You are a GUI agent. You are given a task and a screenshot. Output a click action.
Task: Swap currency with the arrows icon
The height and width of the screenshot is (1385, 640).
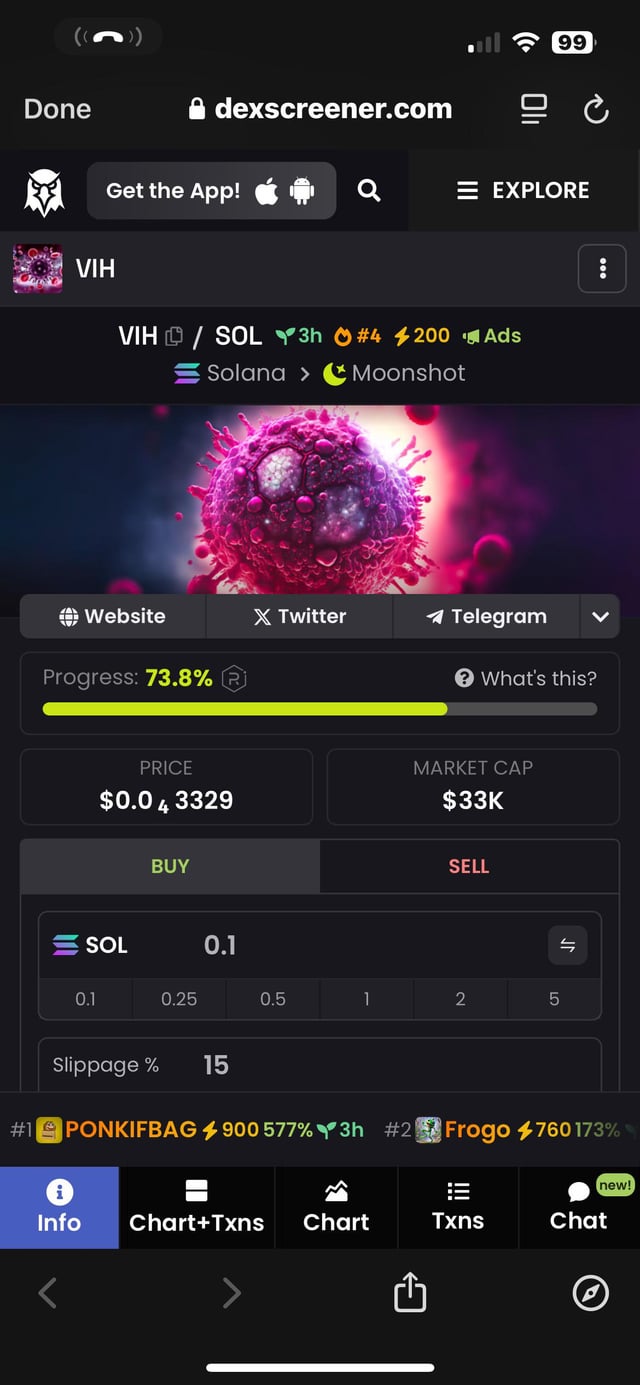(x=568, y=945)
